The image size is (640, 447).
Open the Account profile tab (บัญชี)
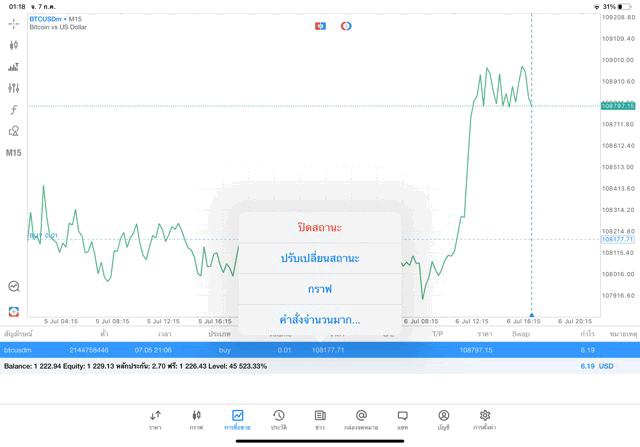(x=443, y=419)
